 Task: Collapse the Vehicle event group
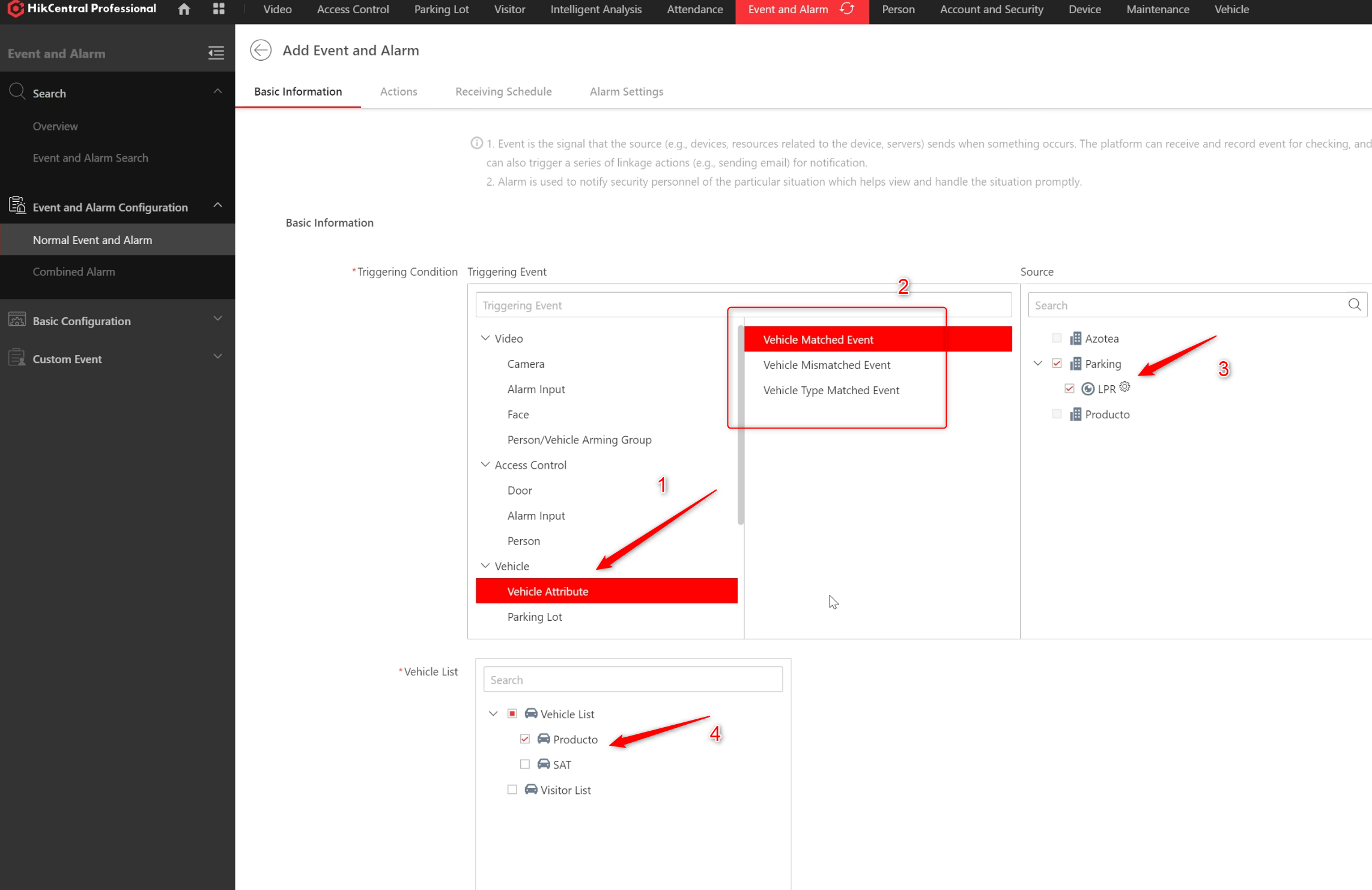(x=485, y=565)
